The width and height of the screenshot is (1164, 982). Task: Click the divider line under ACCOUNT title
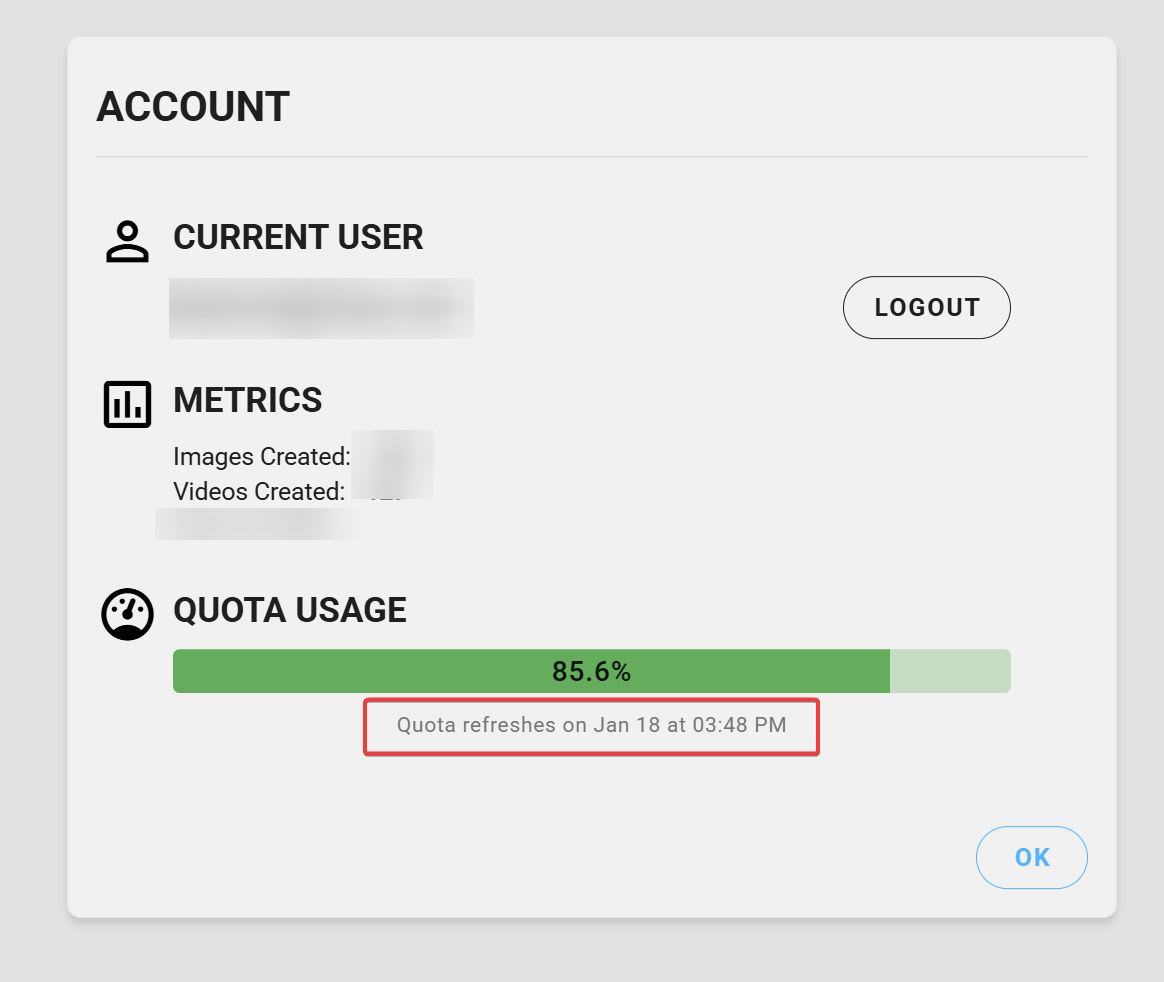coord(591,157)
